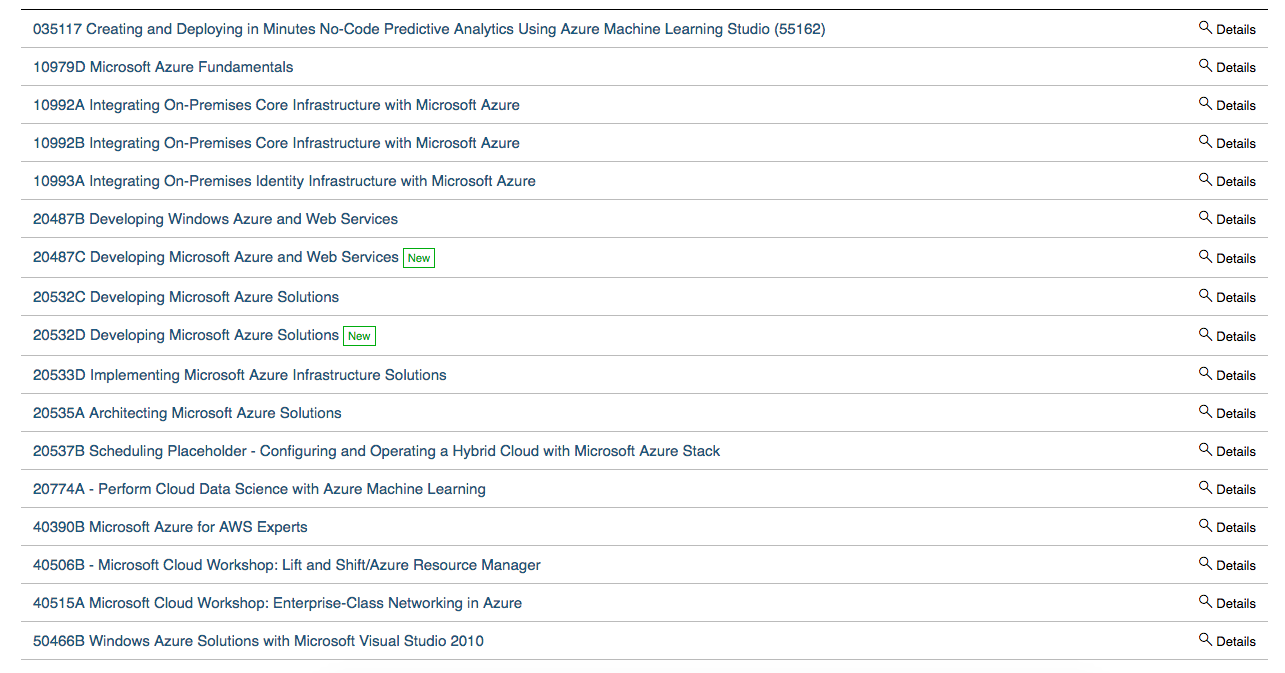The width and height of the screenshot is (1285, 673).
Task: Click magnifier icon in the 10993A row
Action: point(1205,180)
